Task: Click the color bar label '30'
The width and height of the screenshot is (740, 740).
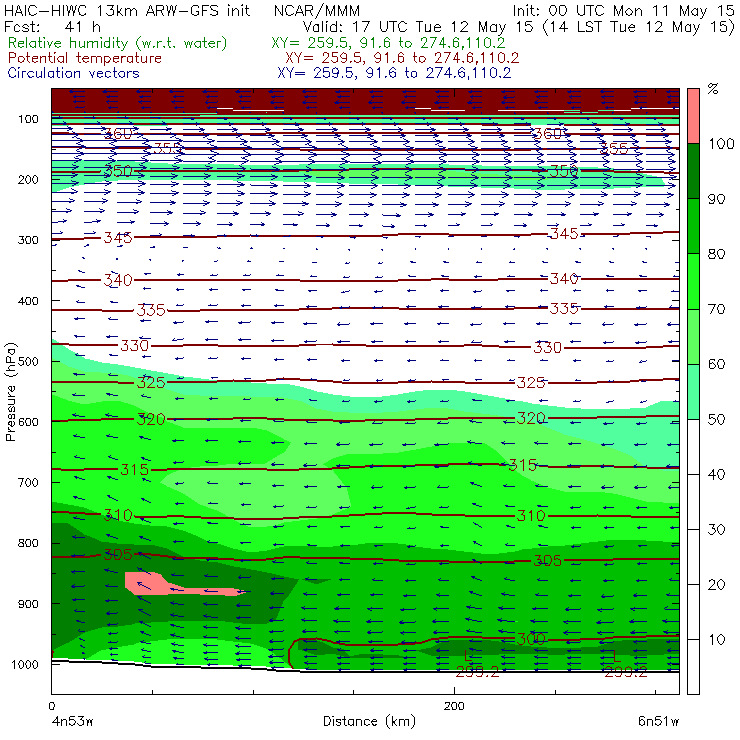Action: 716,530
